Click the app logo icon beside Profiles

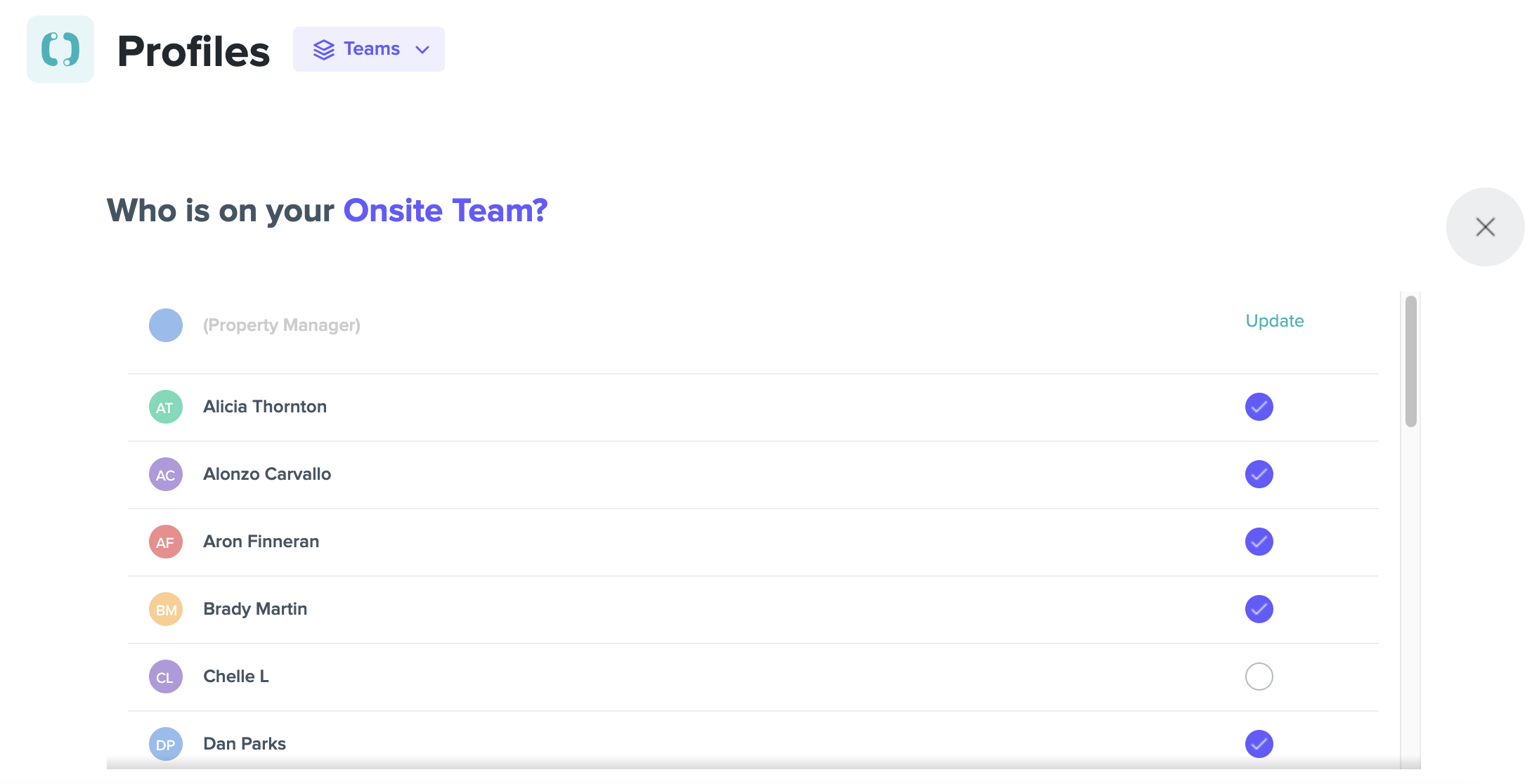(60, 49)
